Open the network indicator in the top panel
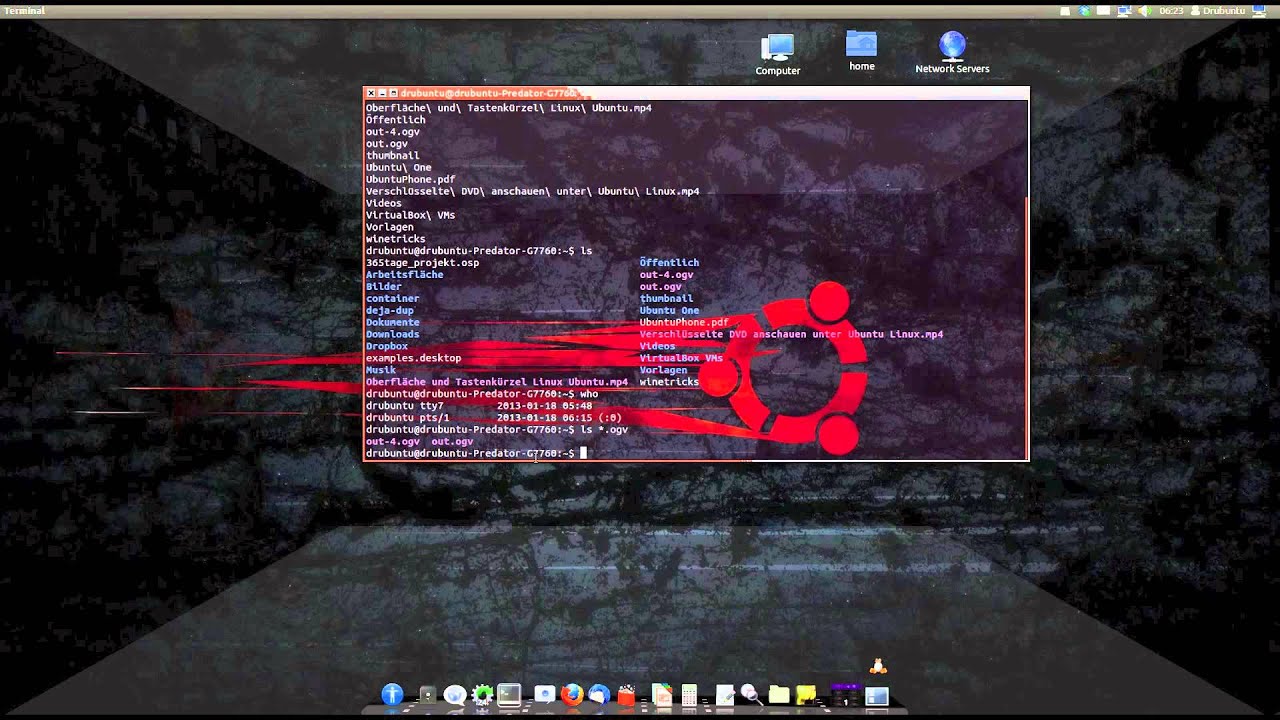1280x720 pixels. 1124,11
